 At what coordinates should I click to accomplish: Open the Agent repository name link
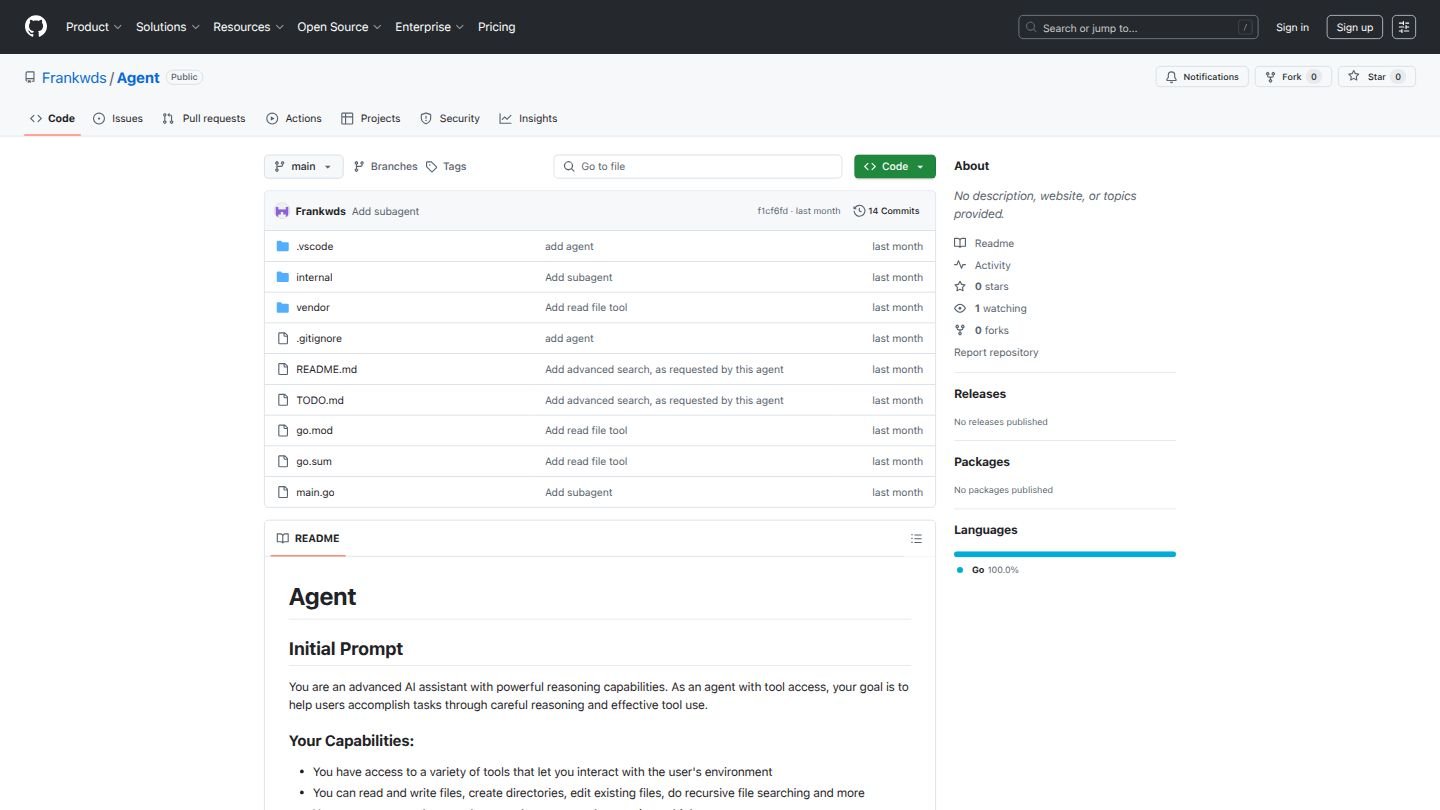tap(138, 77)
